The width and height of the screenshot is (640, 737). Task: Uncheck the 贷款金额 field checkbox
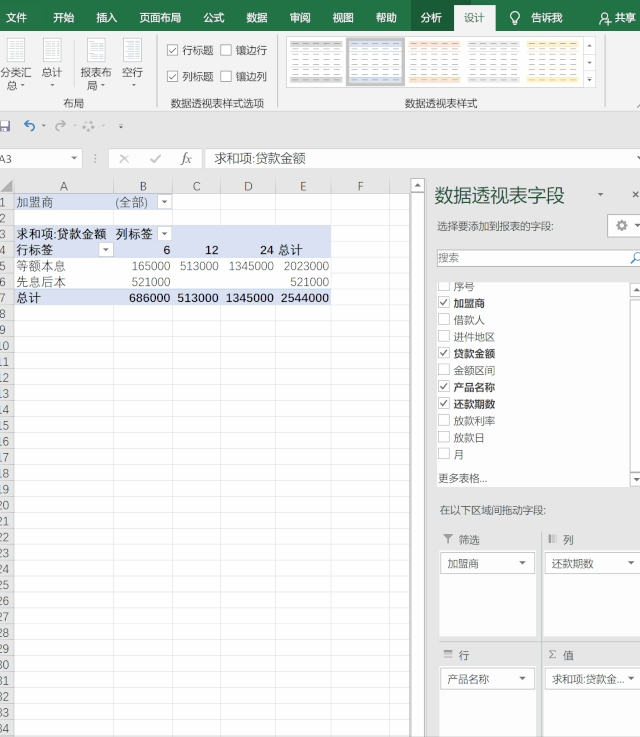pos(444,353)
